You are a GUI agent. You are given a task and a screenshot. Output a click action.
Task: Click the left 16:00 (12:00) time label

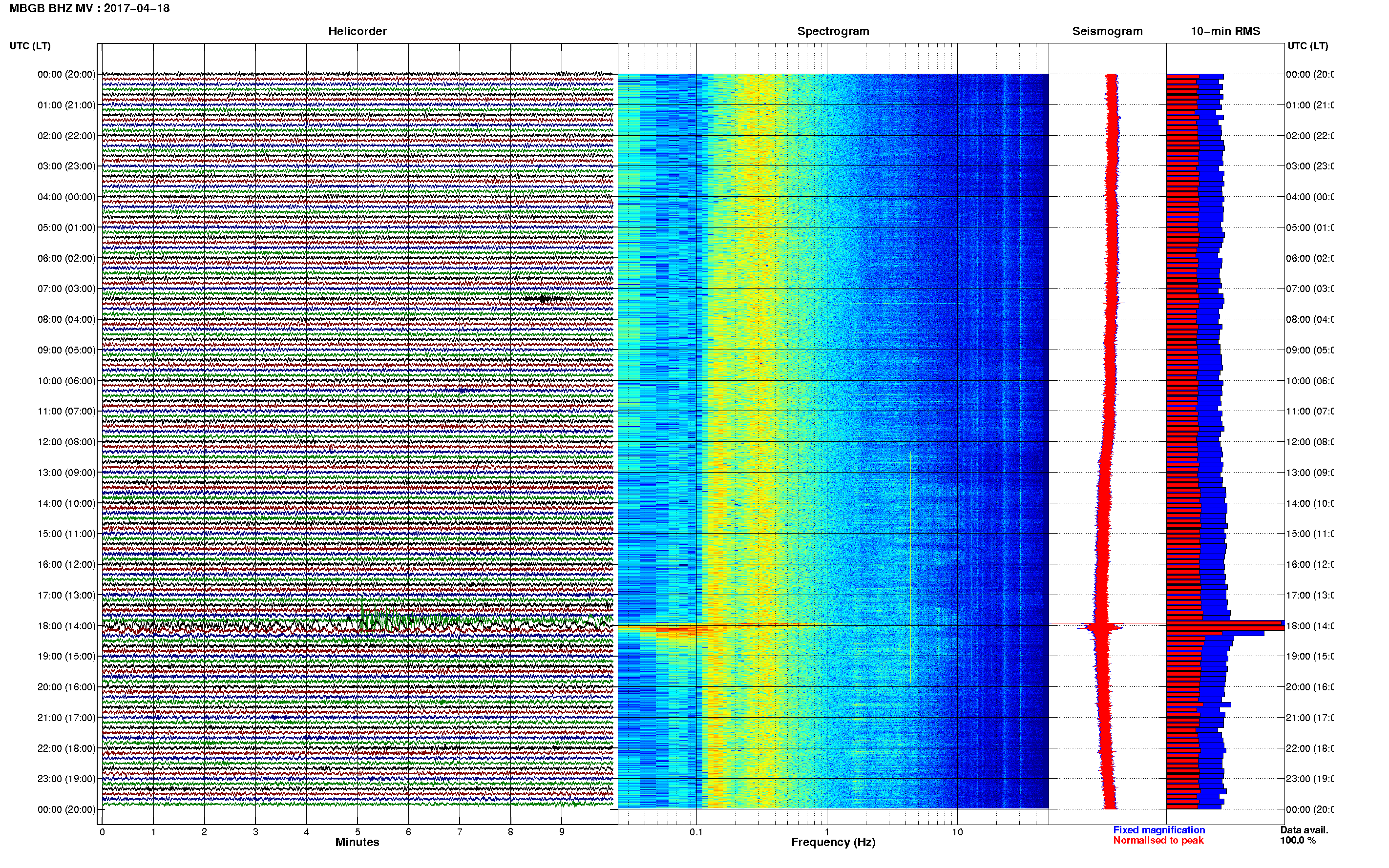coord(66,564)
